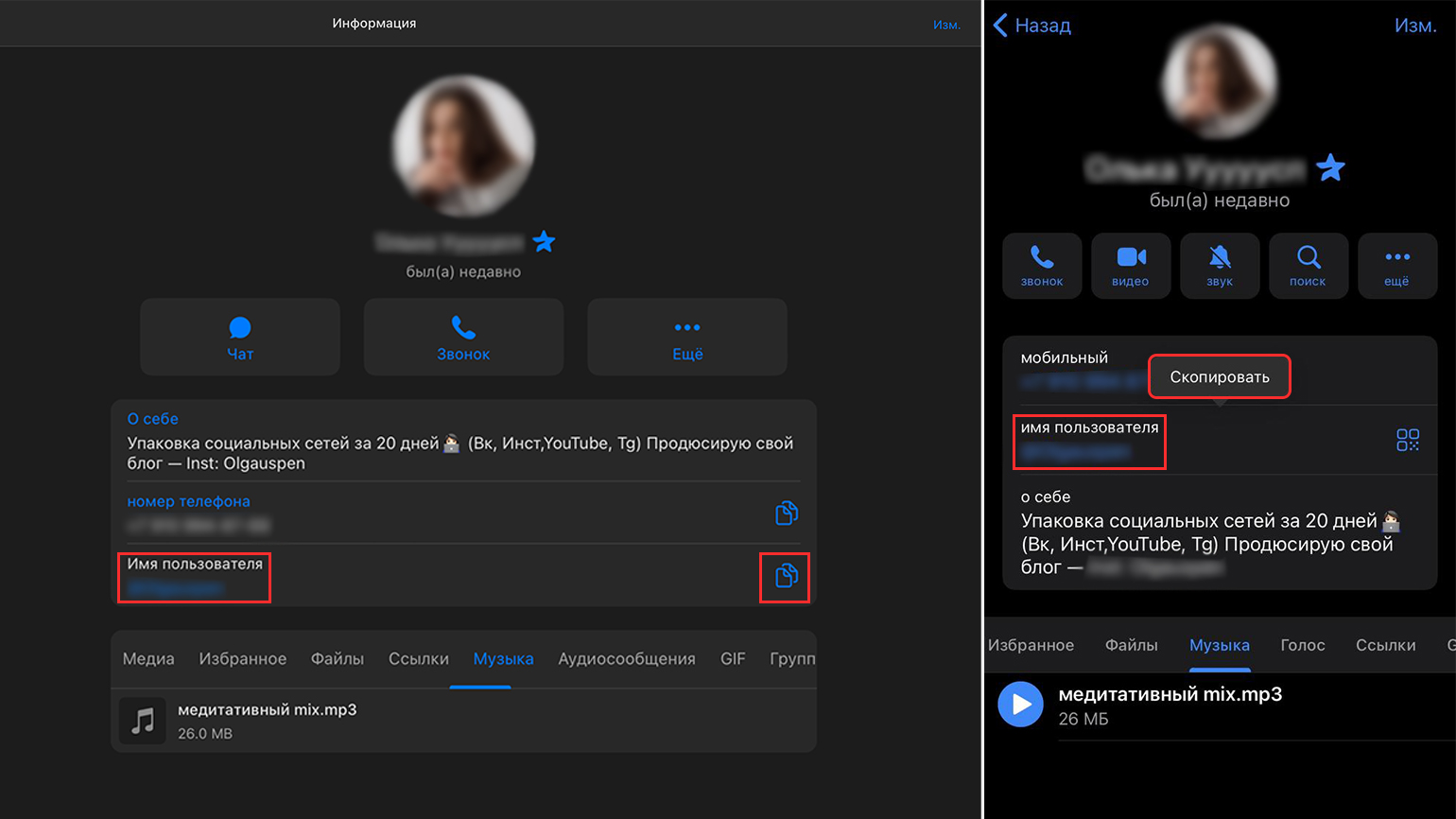Play медитативный mix.mp3 in mobile view
1456x819 pixels.
coord(1021,705)
